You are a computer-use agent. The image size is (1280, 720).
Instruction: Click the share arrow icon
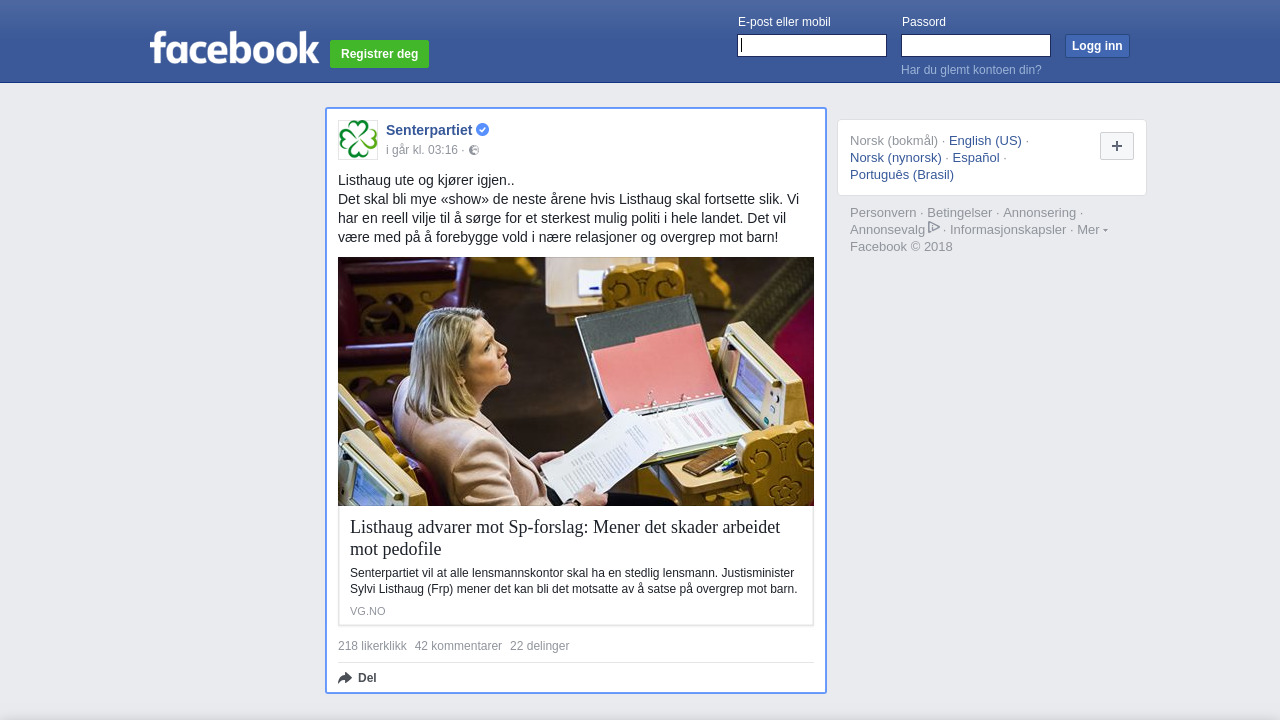(345, 678)
